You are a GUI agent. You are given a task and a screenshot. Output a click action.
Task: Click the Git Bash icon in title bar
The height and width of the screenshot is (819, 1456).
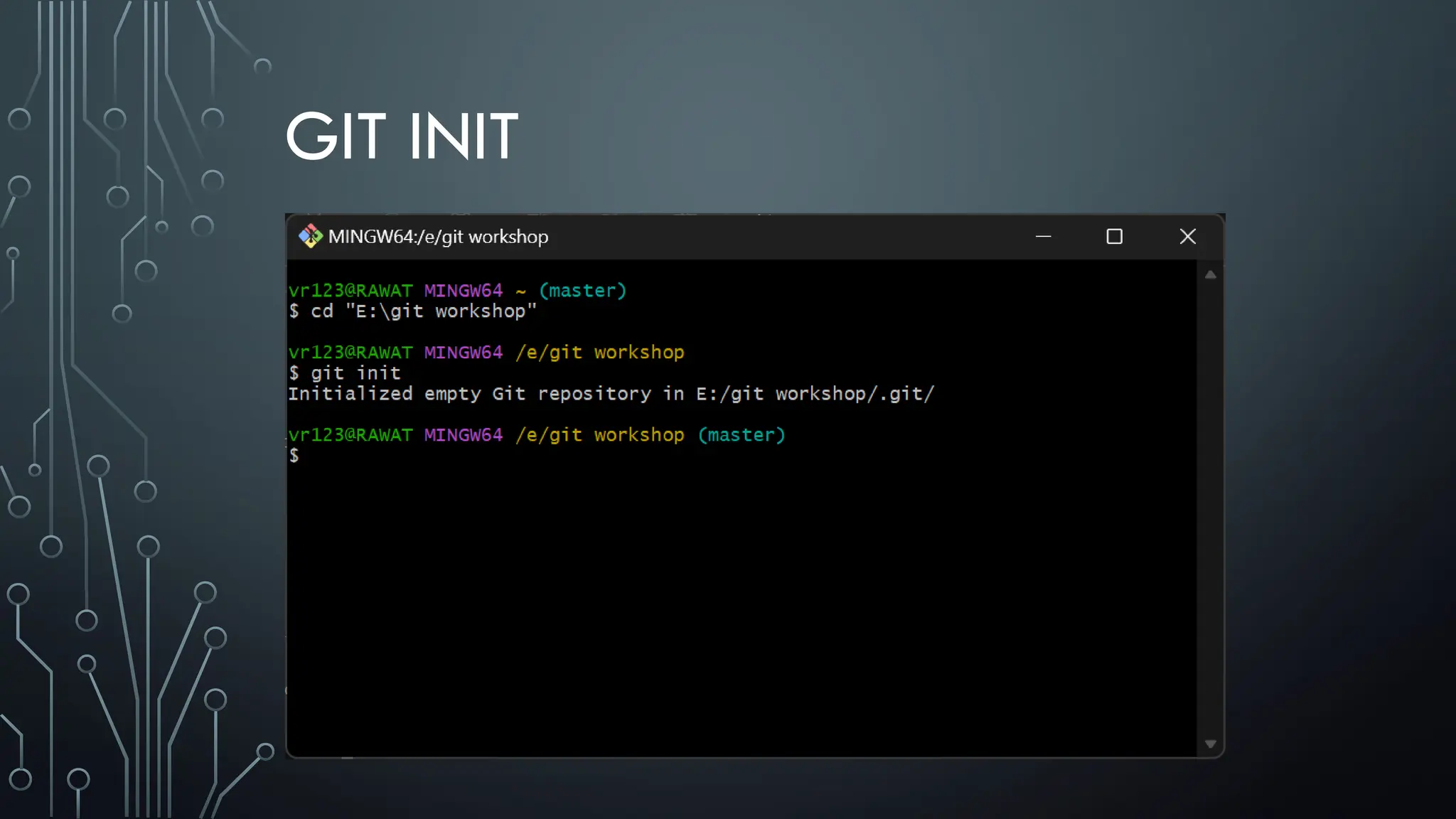point(310,236)
